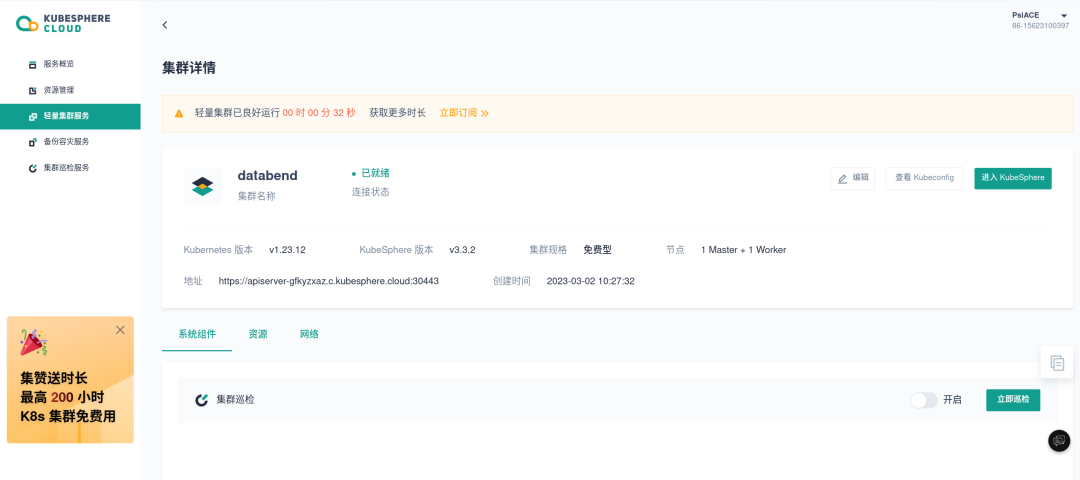
Task: Click the floating document copy icon
Action: pyautogui.click(x=1057, y=362)
